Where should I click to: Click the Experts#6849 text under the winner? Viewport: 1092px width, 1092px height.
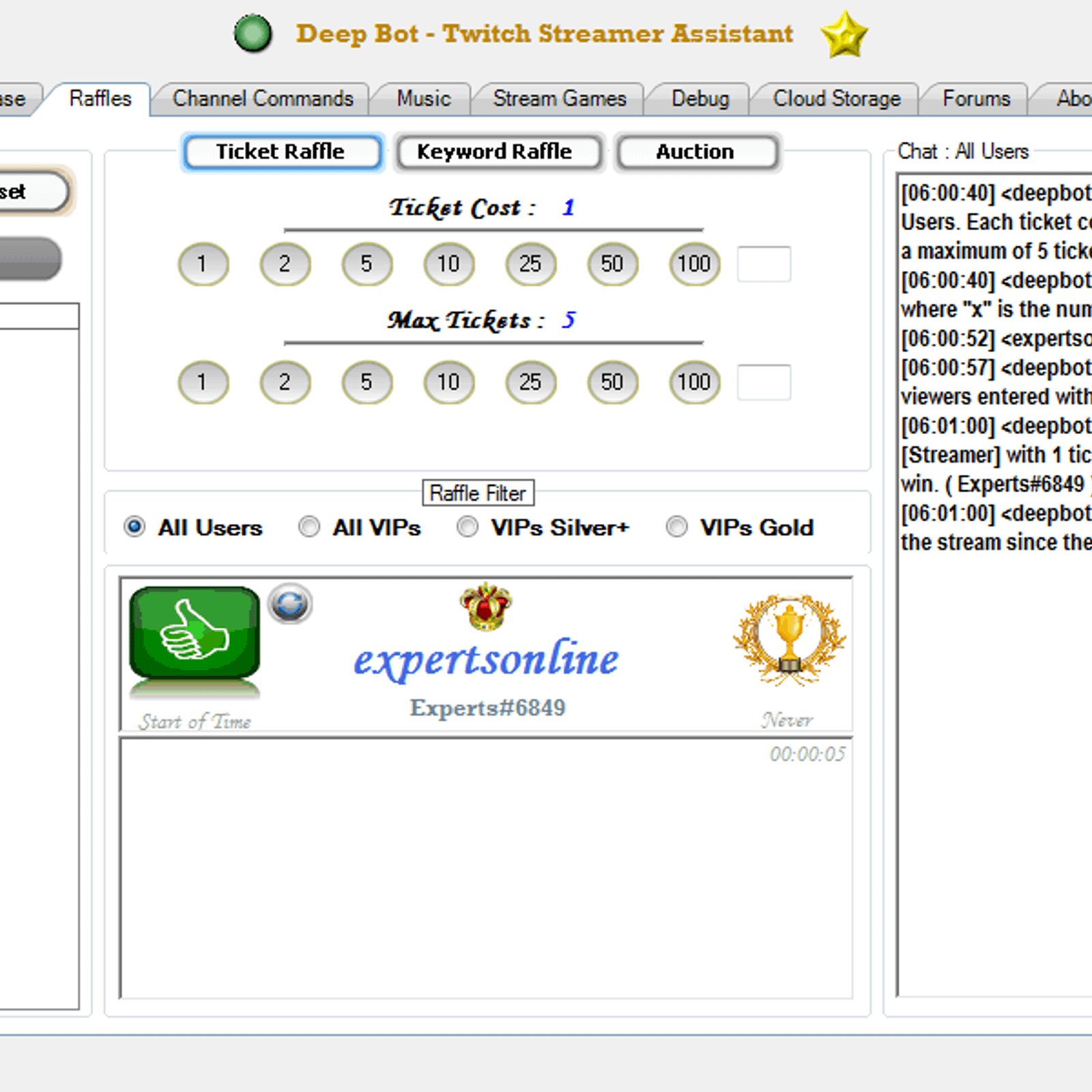[x=487, y=708]
